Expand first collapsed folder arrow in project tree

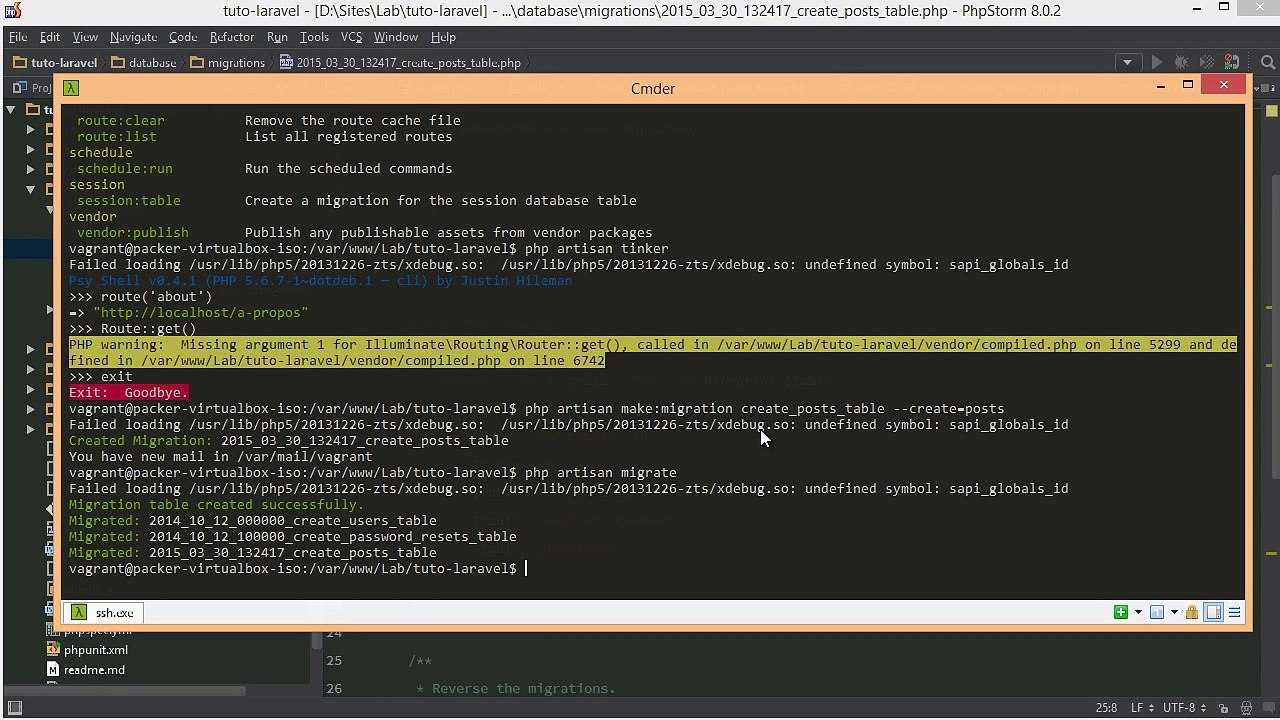click(x=31, y=129)
